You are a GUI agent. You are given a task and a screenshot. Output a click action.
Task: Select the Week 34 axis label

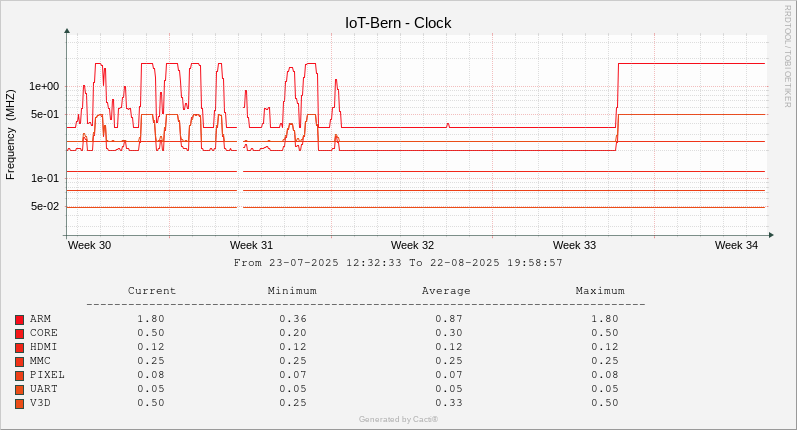pos(736,245)
